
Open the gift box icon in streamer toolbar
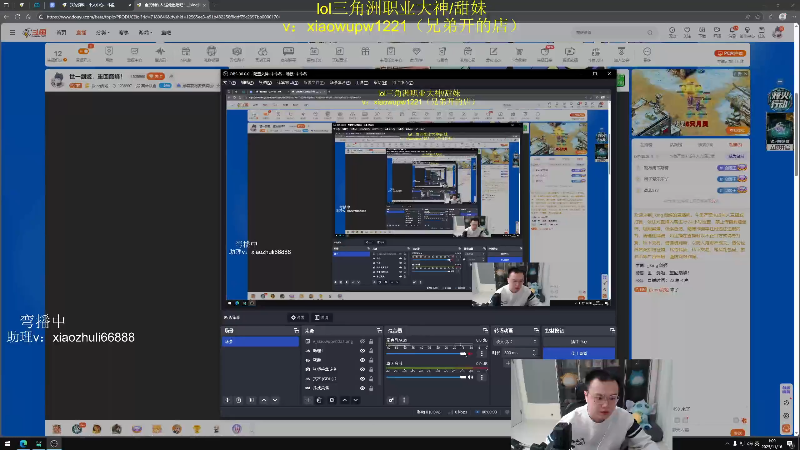click(365, 52)
